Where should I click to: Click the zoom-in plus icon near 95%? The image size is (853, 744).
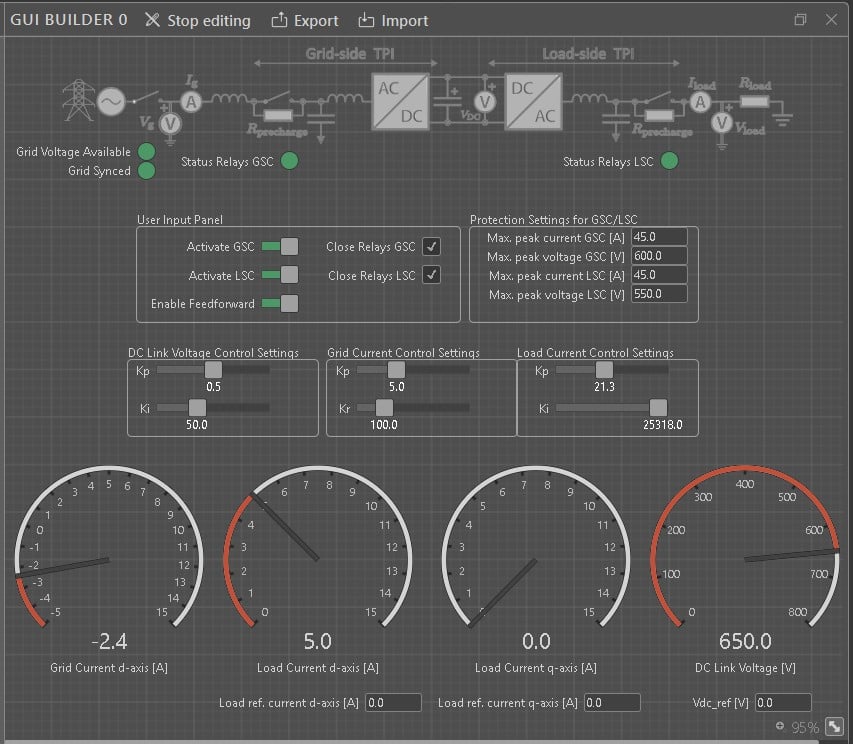point(779,727)
